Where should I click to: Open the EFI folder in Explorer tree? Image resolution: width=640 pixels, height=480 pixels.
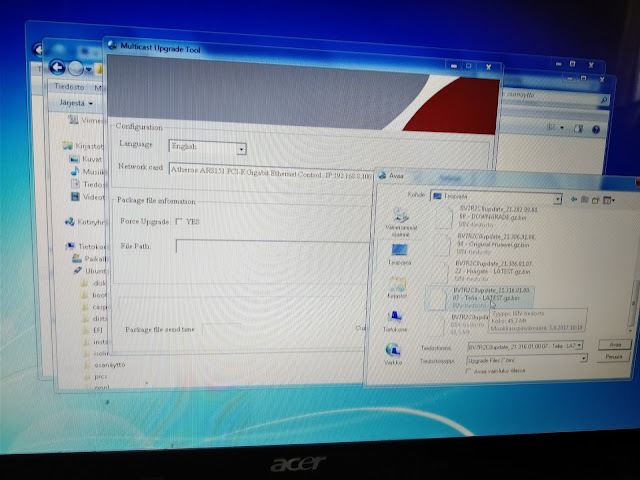92,330
